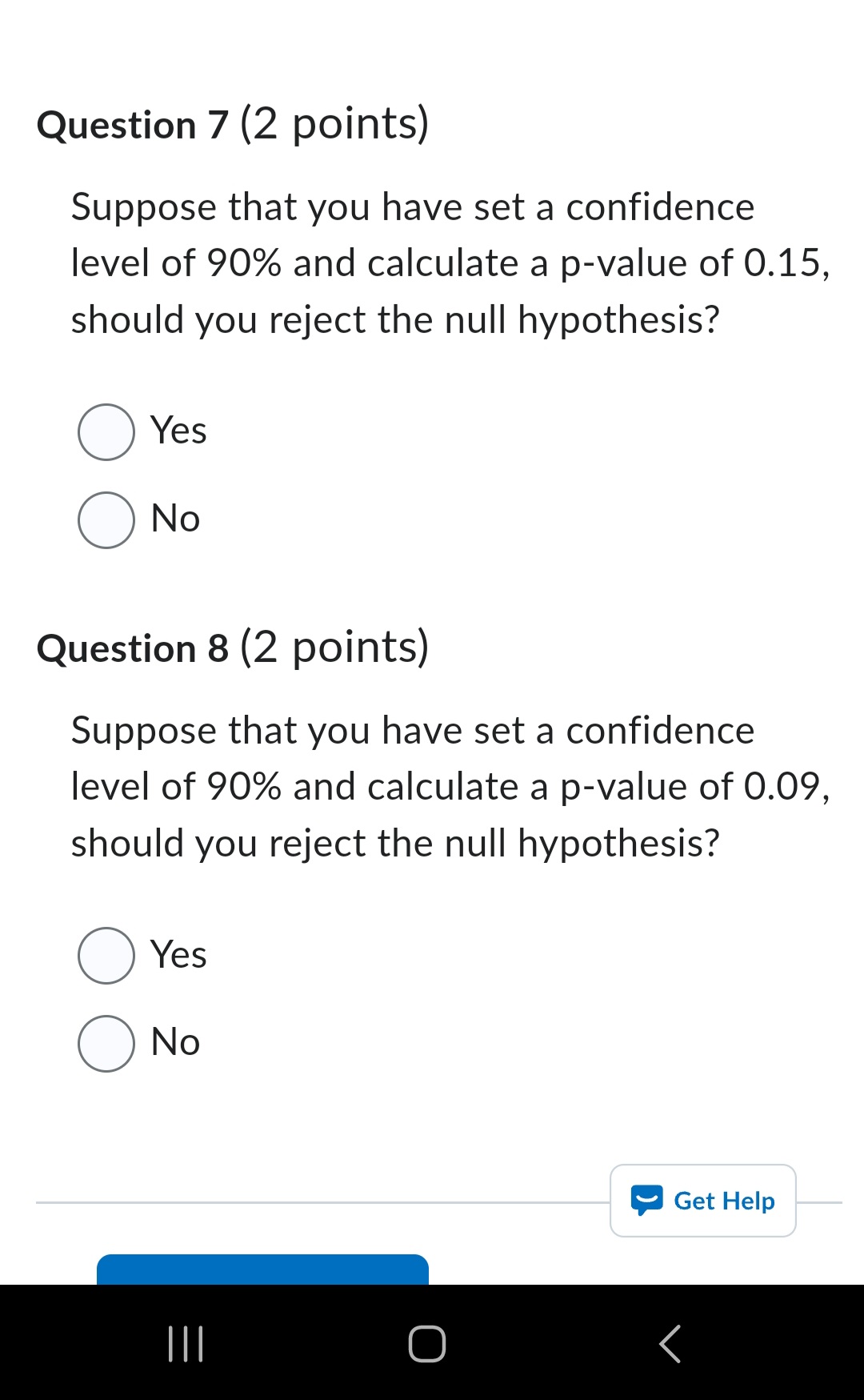This screenshot has width=864, height=1400.
Task: Select No for Question 8
Action: tap(106, 1042)
